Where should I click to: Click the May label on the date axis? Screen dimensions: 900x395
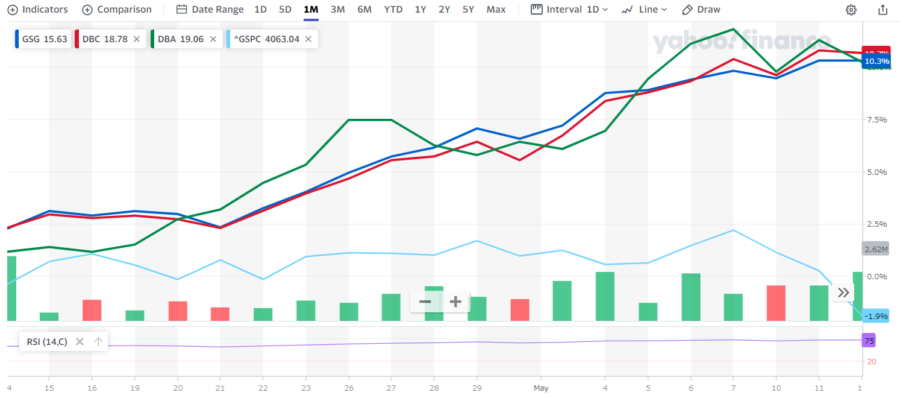point(541,388)
